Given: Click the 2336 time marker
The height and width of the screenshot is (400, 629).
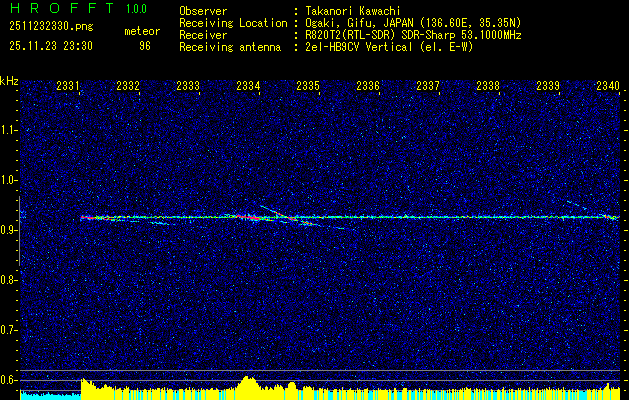Looking at the screenshot, I should tap(368, 85).
